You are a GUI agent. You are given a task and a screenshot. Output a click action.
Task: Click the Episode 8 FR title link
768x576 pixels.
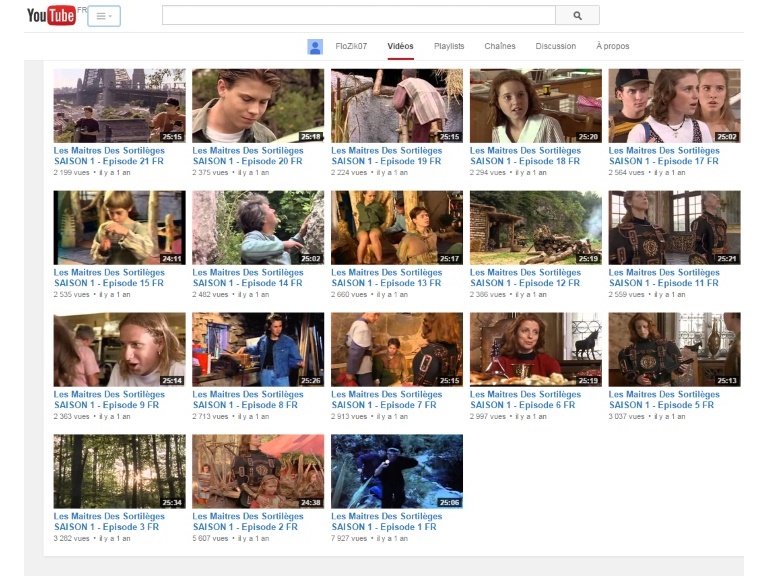click(248, 400)
